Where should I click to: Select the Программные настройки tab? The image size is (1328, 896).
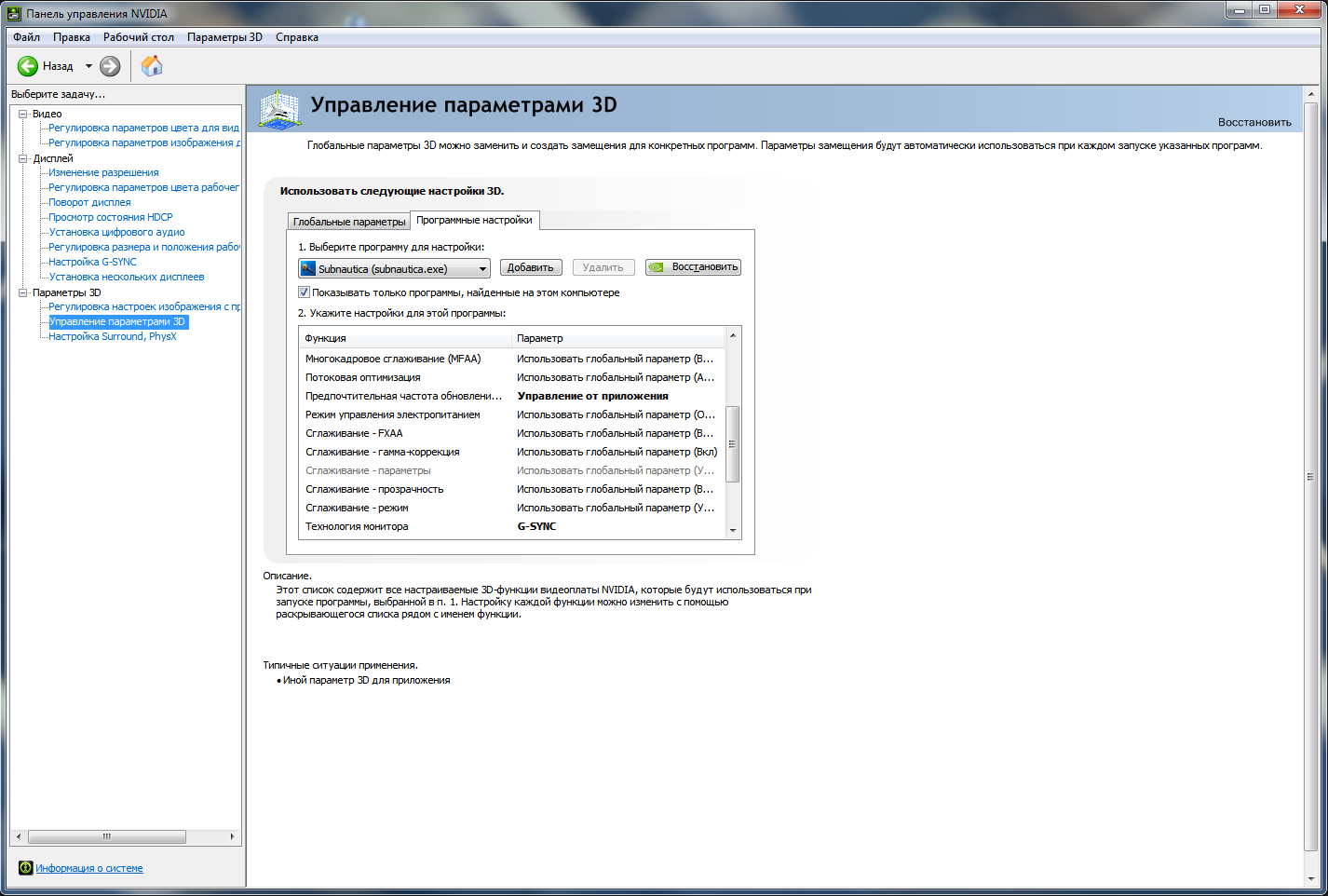(474, 220)
